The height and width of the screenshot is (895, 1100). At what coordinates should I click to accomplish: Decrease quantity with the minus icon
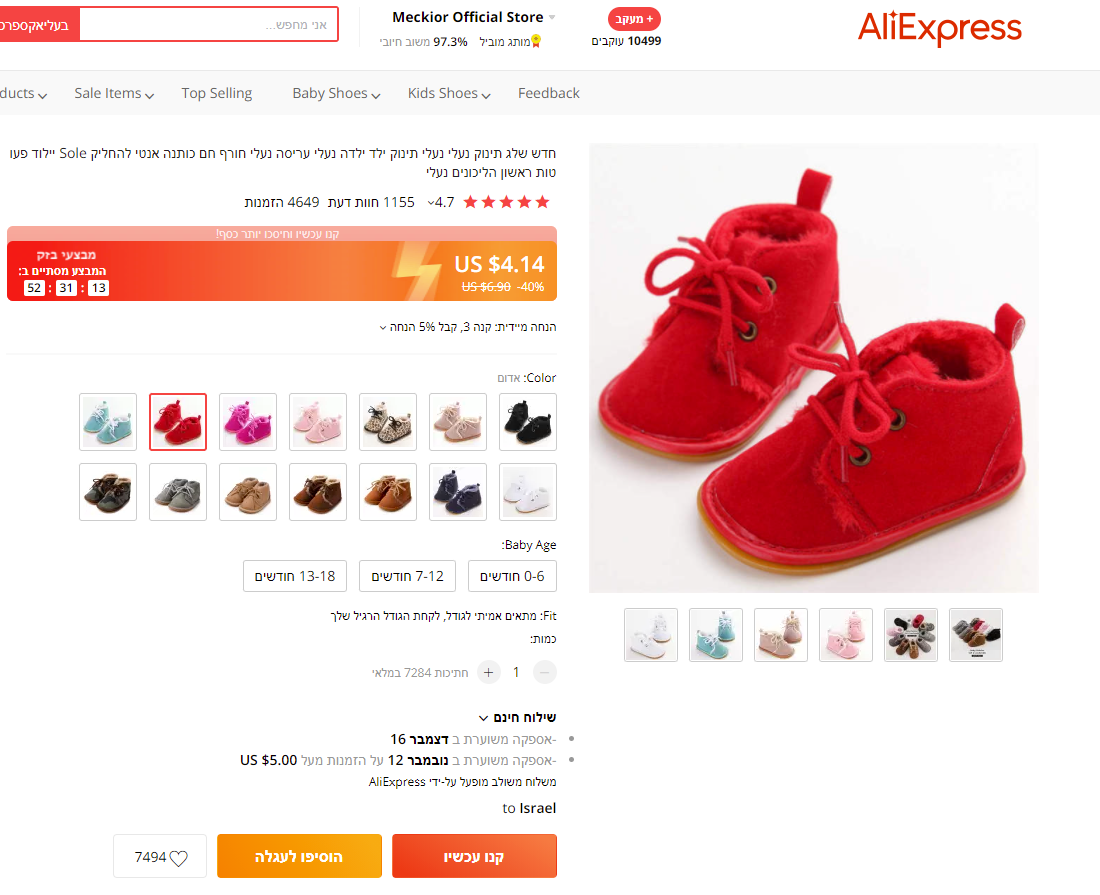(544, 672)
